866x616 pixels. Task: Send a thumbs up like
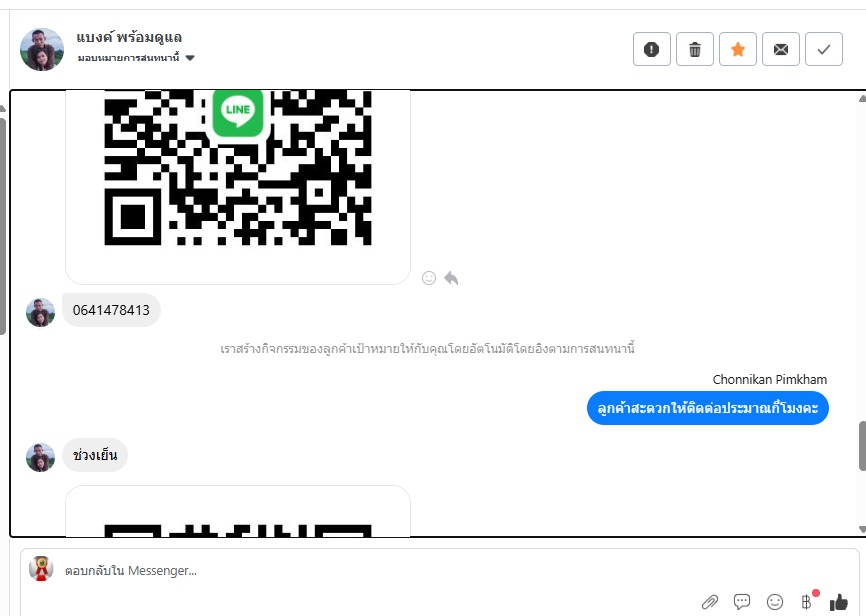[838, 602]
